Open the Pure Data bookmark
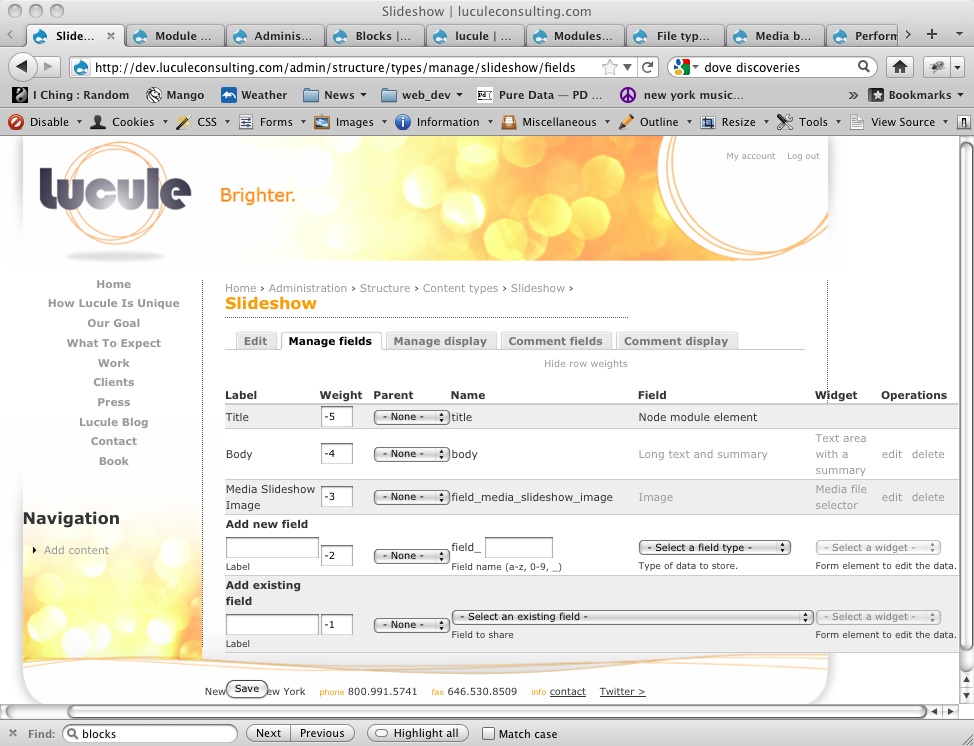 [539, 95]
